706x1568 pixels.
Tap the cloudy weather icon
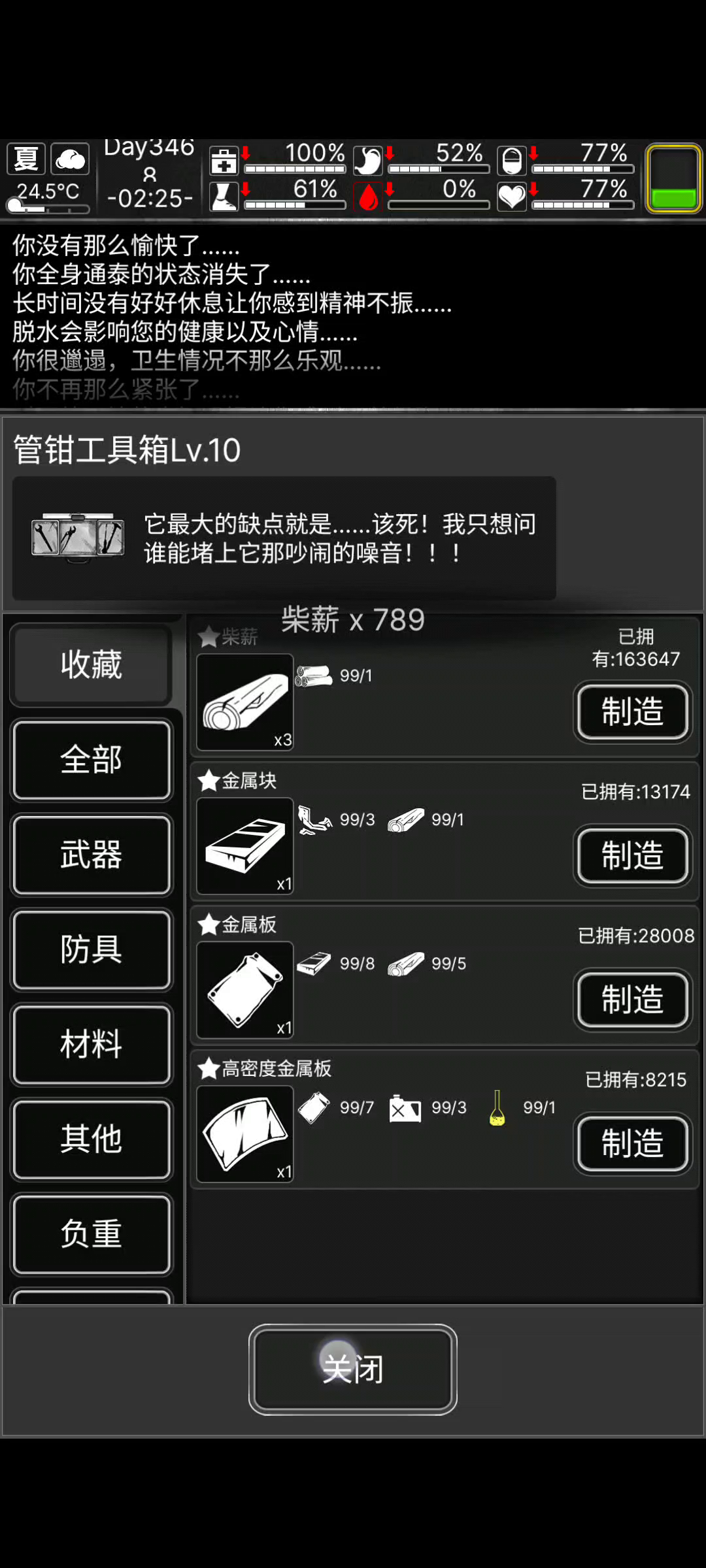[70, 159]
